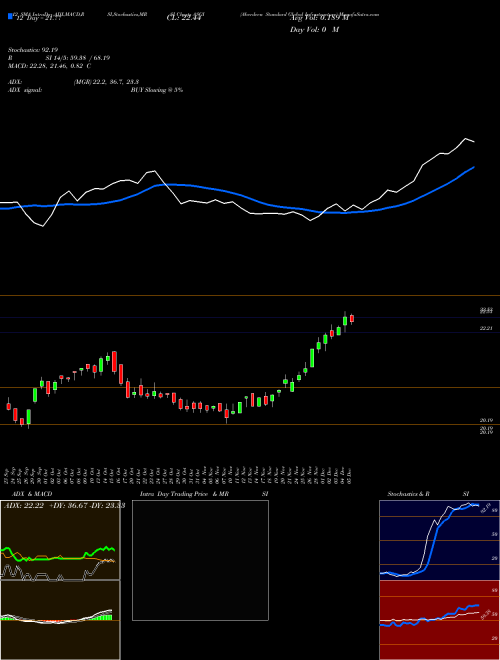The image size is (500, 660).
Task: Click the green MACD histogram bars
Action: click(x=104, y=617)
